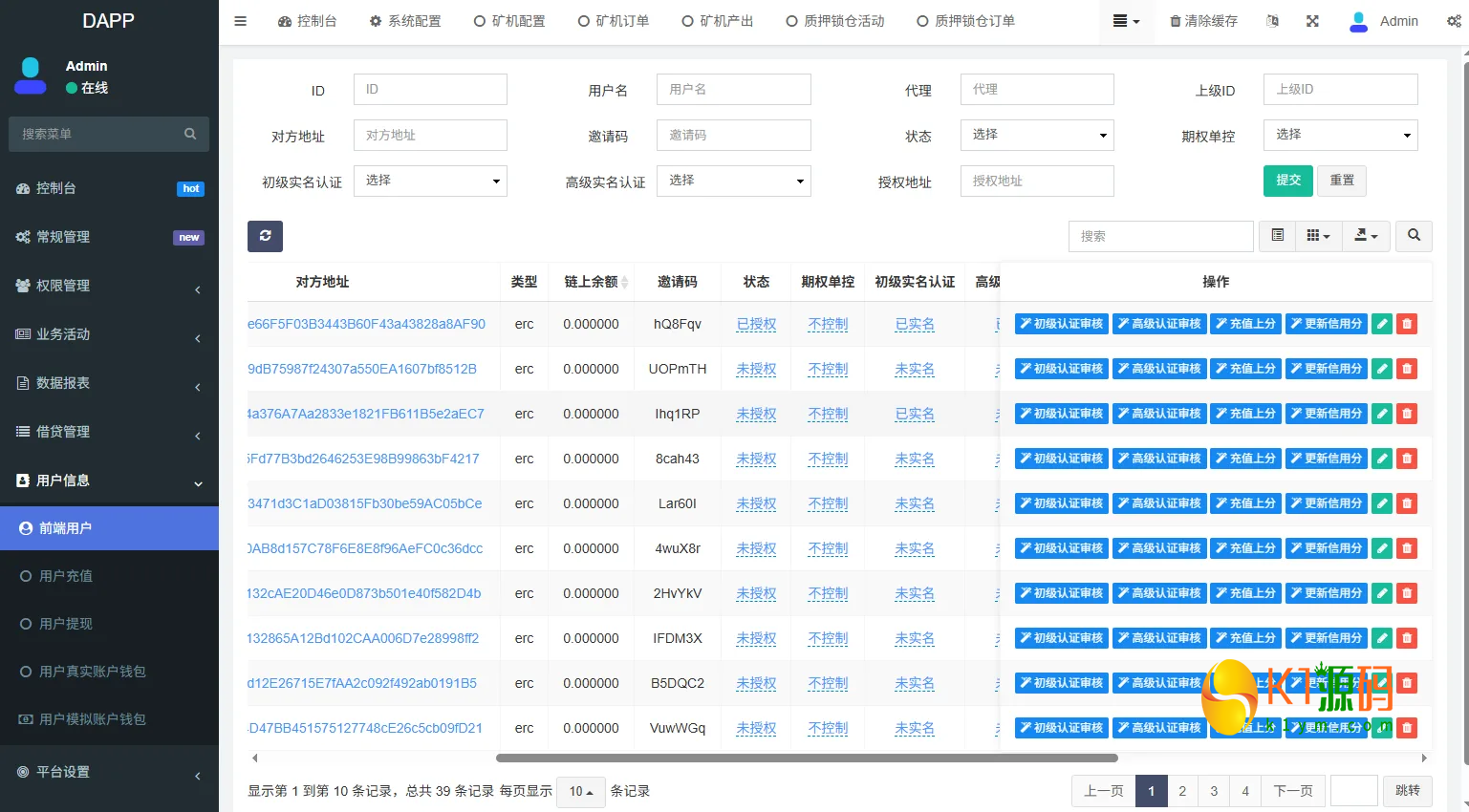Select 用户模拟账户钱包 in sidebar

coord(109,719)
